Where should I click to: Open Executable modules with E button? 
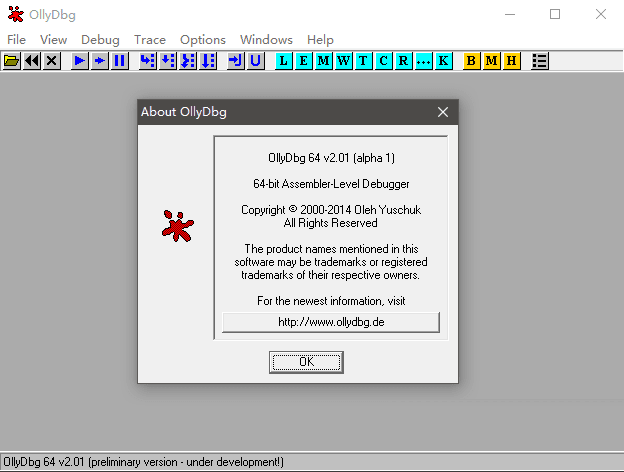(304, 61)
